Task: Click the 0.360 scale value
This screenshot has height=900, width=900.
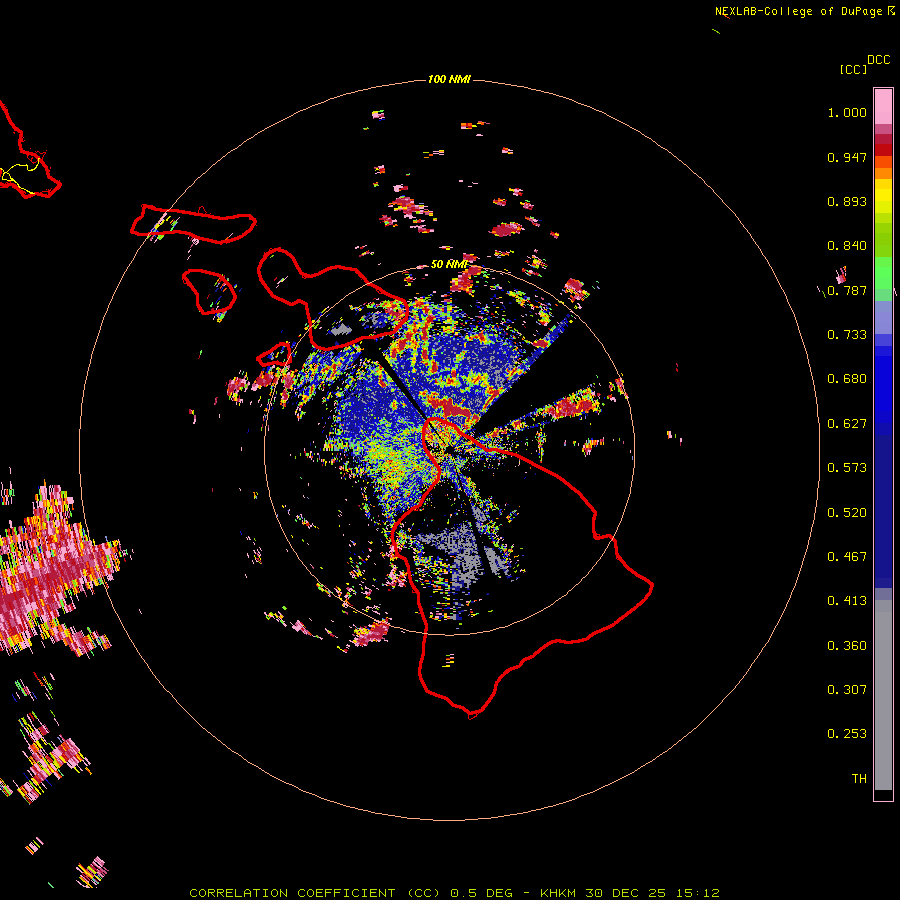Action: coord(847,646)
